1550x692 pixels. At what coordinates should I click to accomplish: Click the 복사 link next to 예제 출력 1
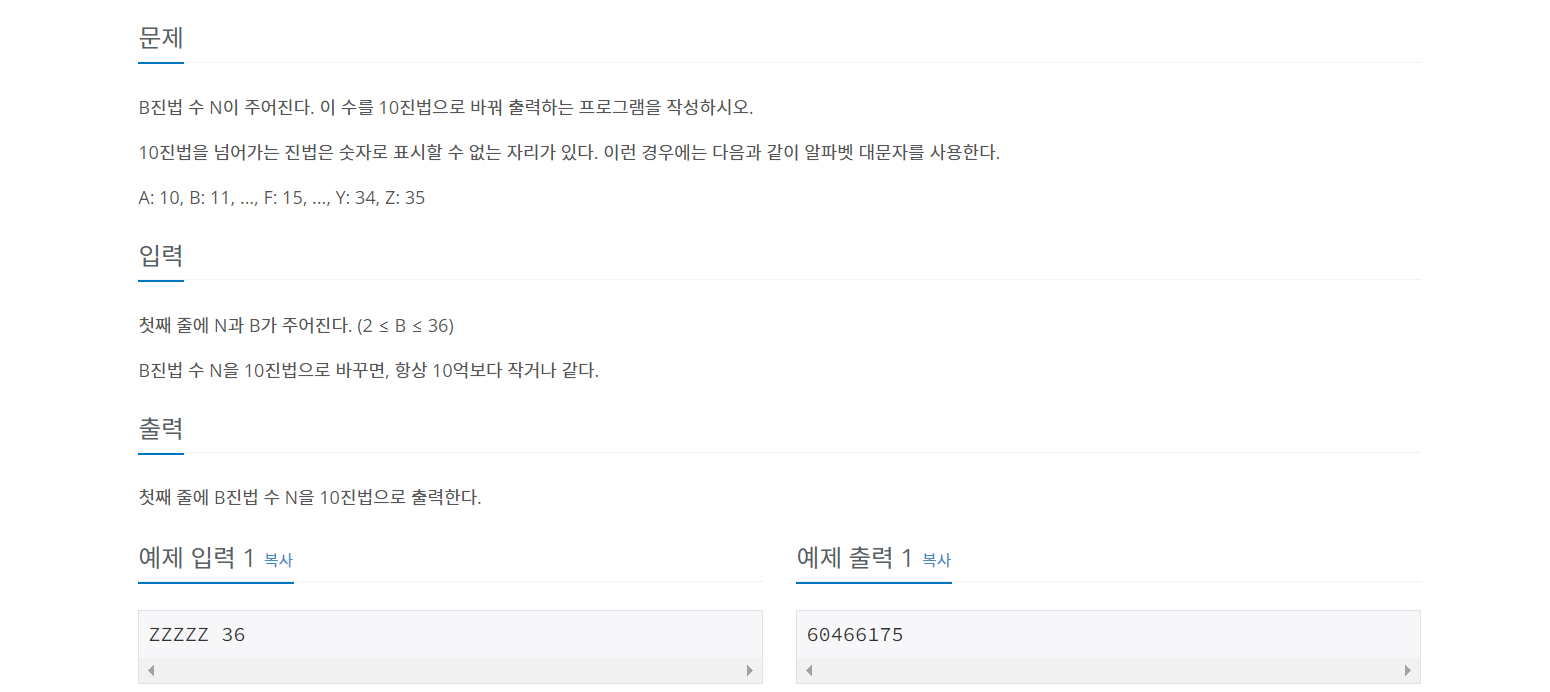936,562
